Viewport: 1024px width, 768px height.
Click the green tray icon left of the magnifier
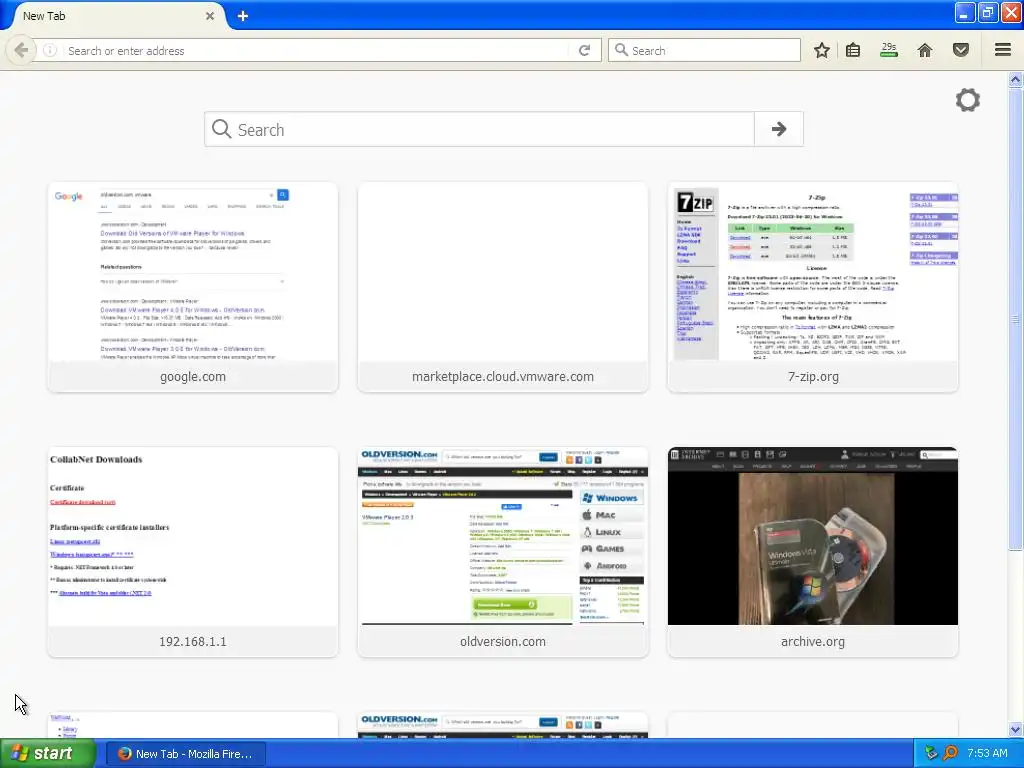(x=931, y=753)
